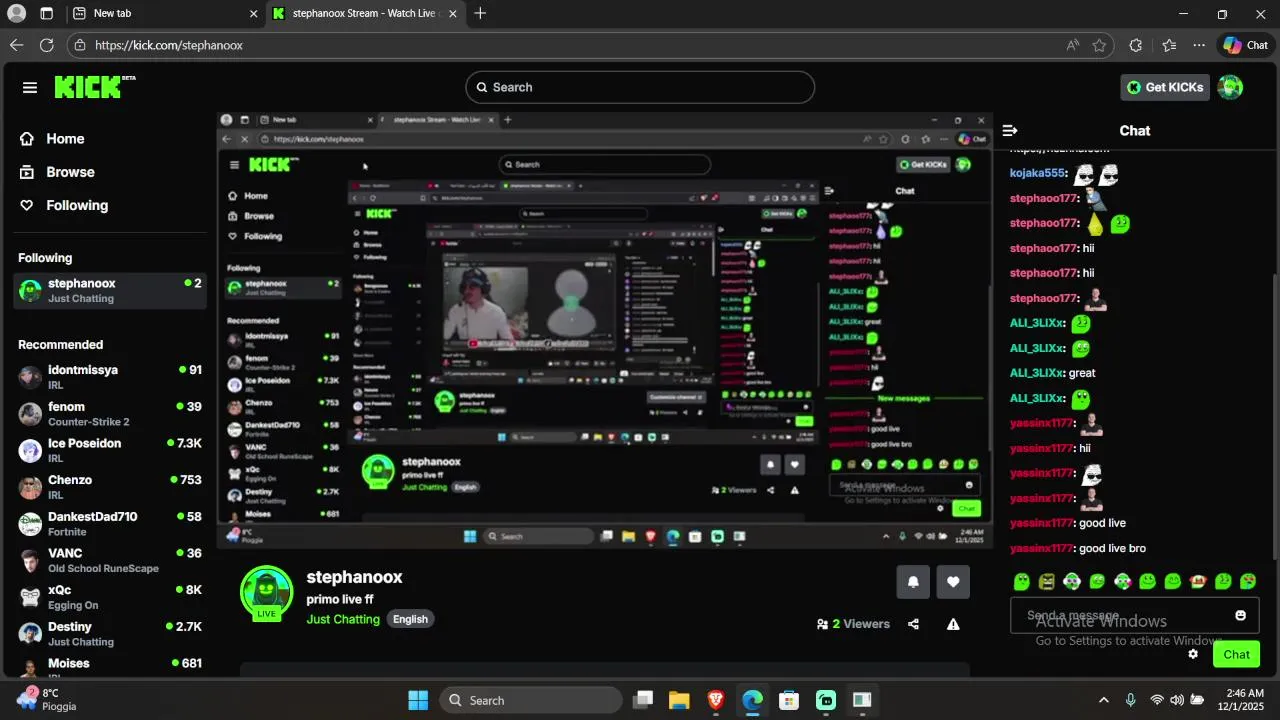
Task: Show hidden system tray icons
Action: coord(1104,700)
